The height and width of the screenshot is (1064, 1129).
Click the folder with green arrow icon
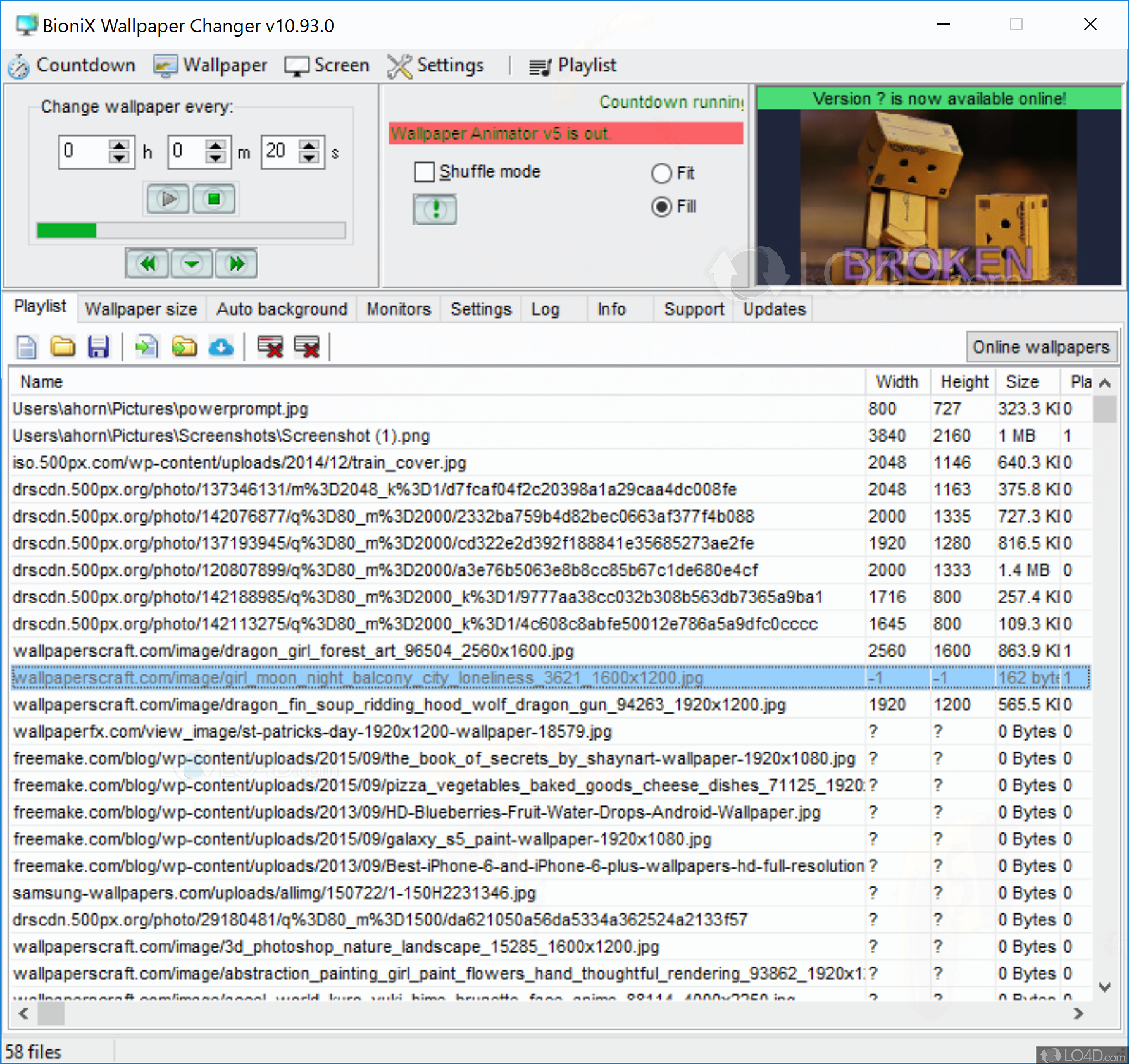tap(184, 347)
